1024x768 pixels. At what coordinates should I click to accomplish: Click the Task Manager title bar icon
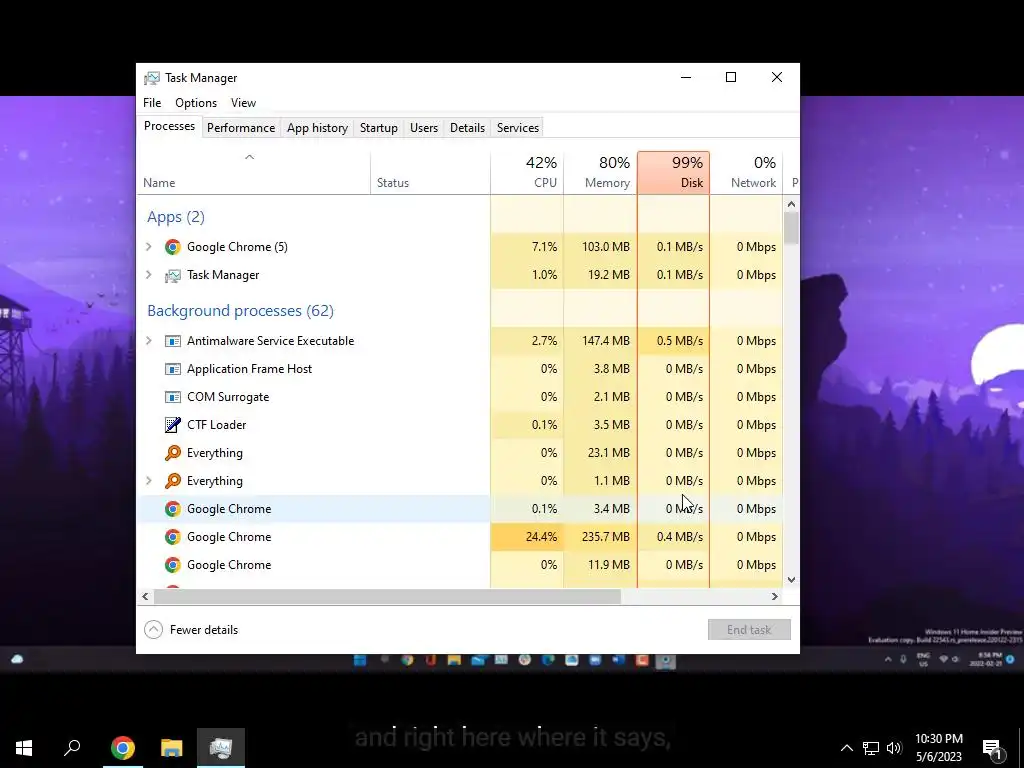click(152, 78)
